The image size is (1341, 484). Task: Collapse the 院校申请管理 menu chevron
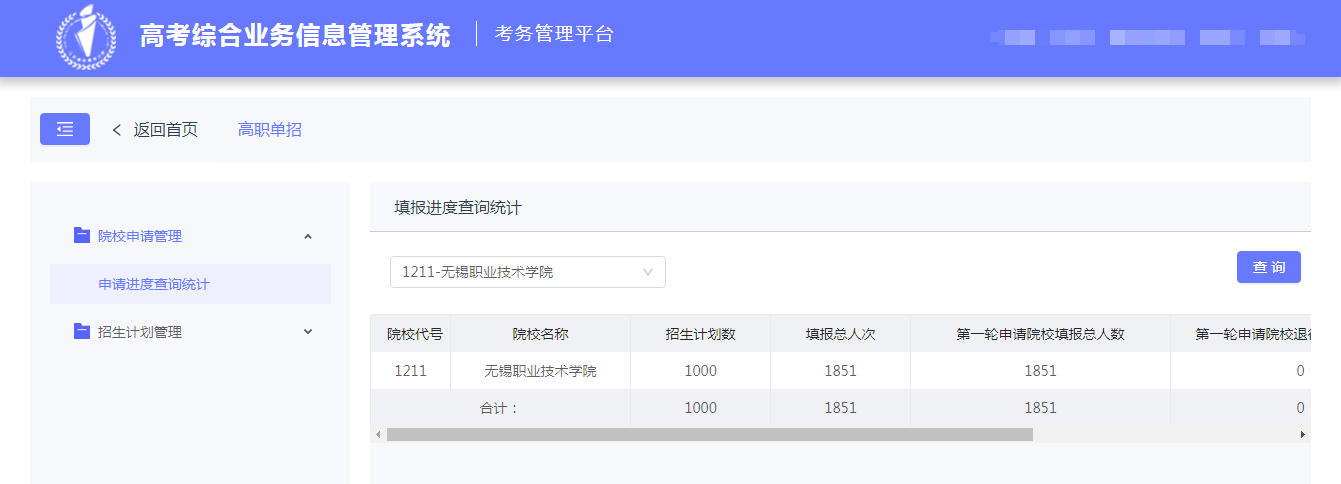click(308, 236)
